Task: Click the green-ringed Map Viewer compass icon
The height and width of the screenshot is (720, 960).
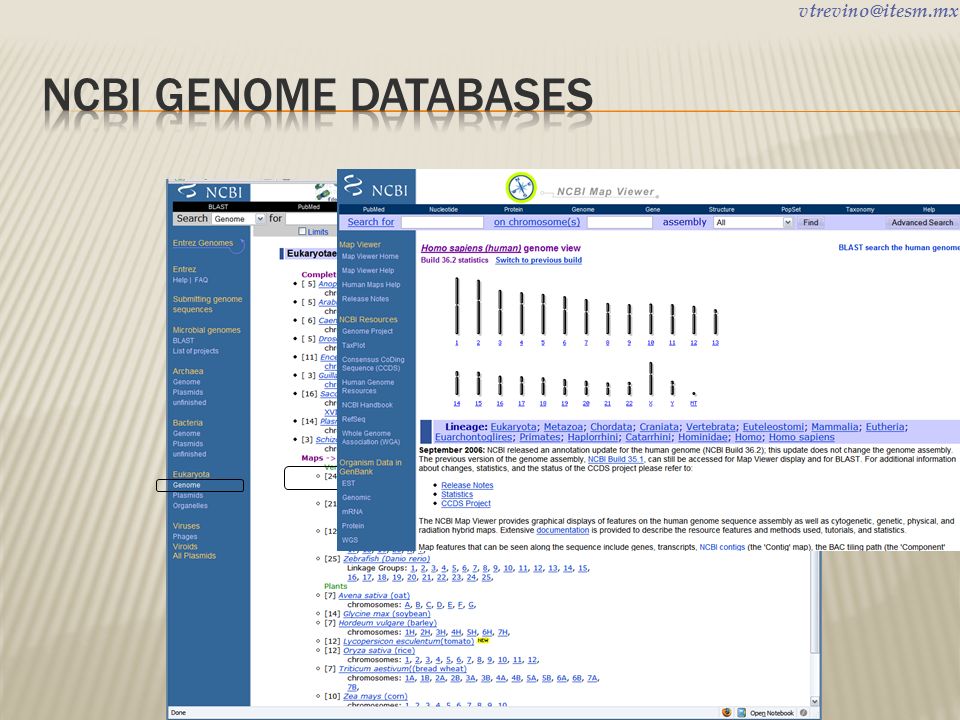Action: [521, 187]
